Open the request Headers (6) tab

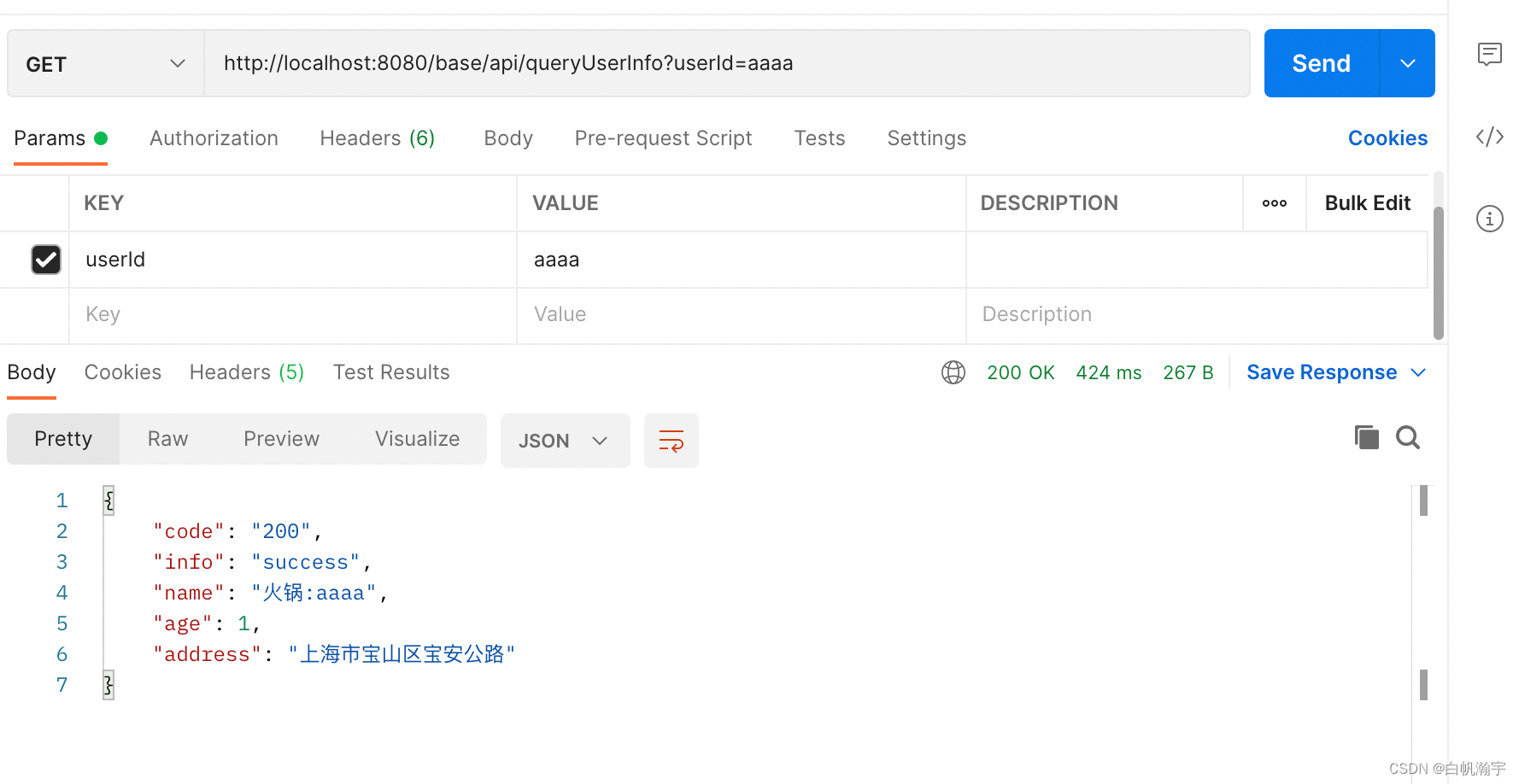click(x=378, y=138)
